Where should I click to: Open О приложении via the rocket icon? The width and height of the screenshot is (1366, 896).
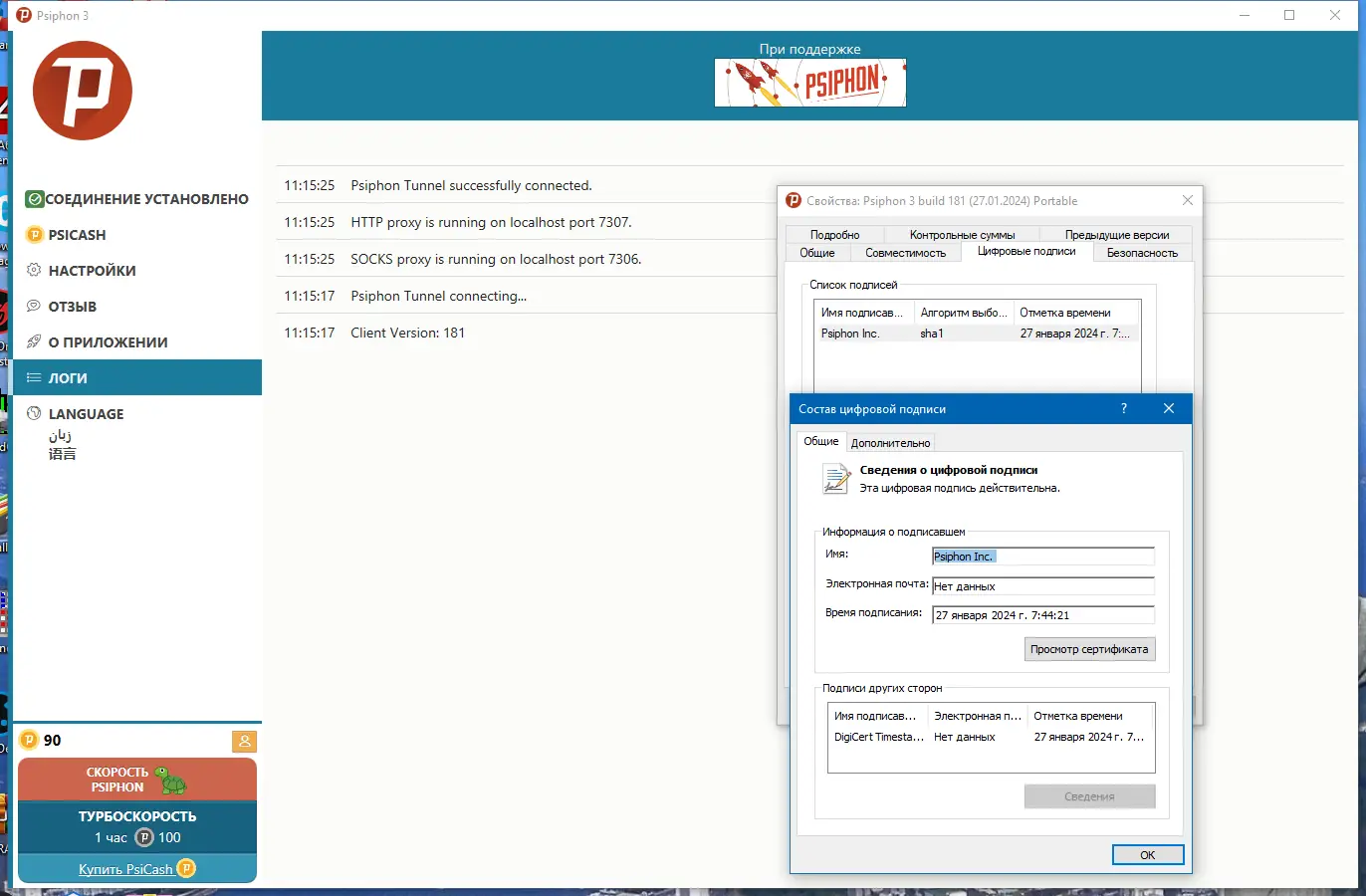click(35, 342)
